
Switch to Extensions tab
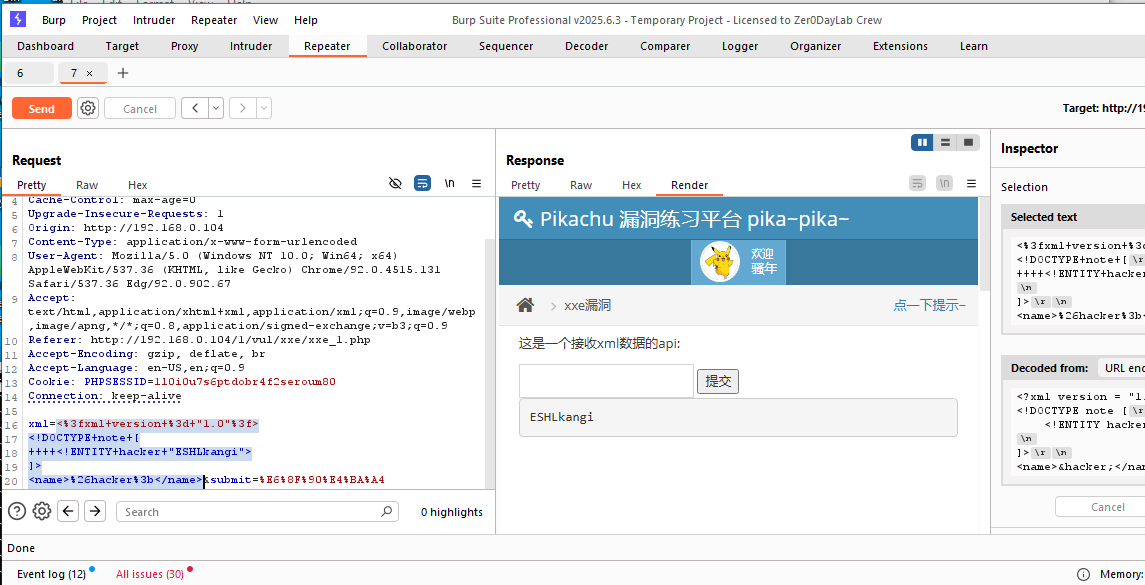900,46
